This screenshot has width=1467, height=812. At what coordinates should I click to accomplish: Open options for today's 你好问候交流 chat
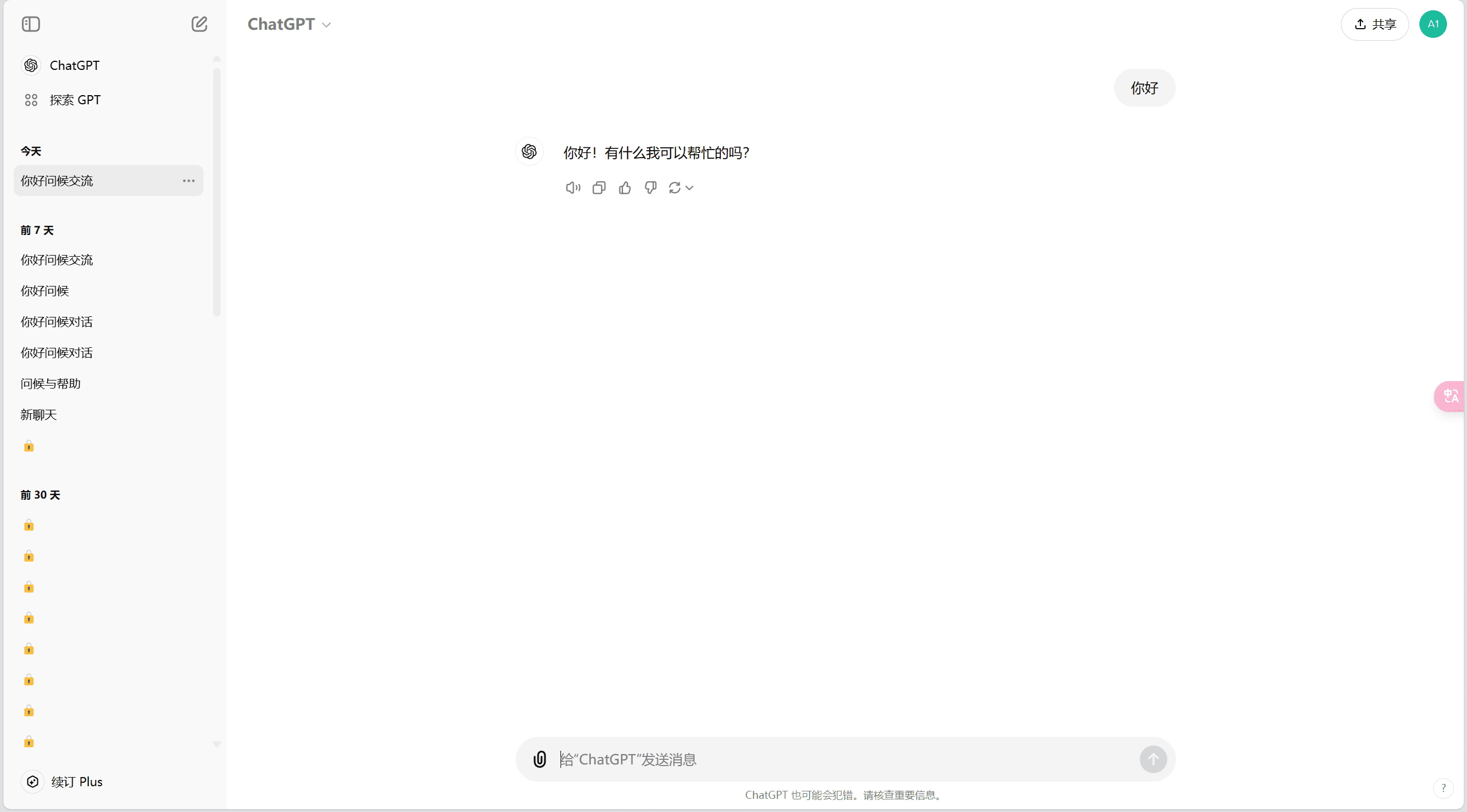(x=189, y=181)
